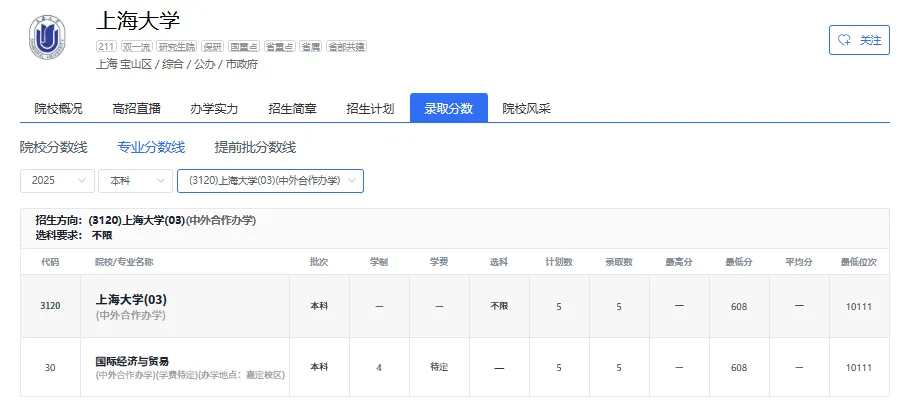921x411 pixels.
Task: Click the 国重点 tag badge
Action: click(x=244, y=46)
